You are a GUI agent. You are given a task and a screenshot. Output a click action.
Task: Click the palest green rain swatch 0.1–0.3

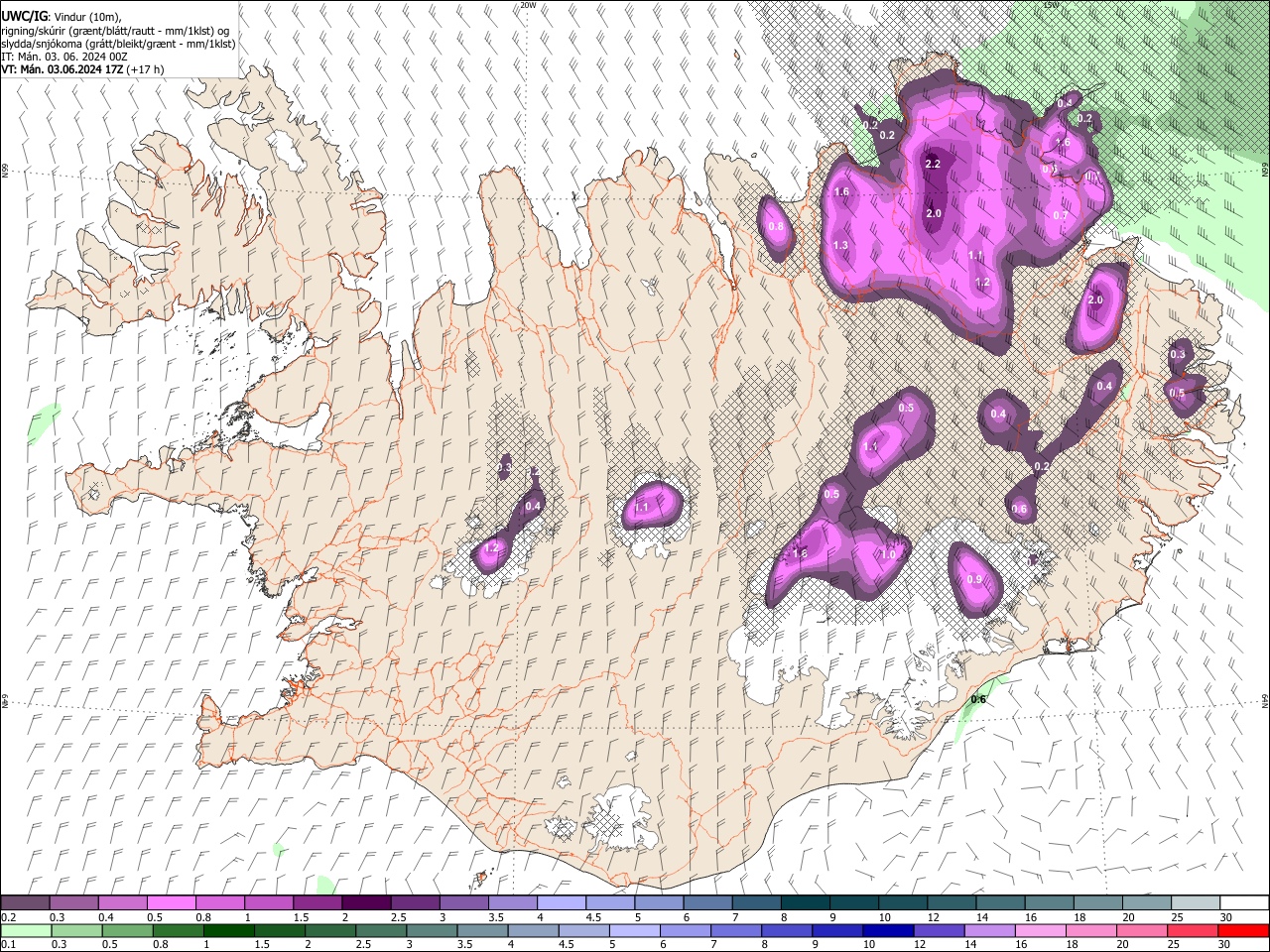point(25,930)
